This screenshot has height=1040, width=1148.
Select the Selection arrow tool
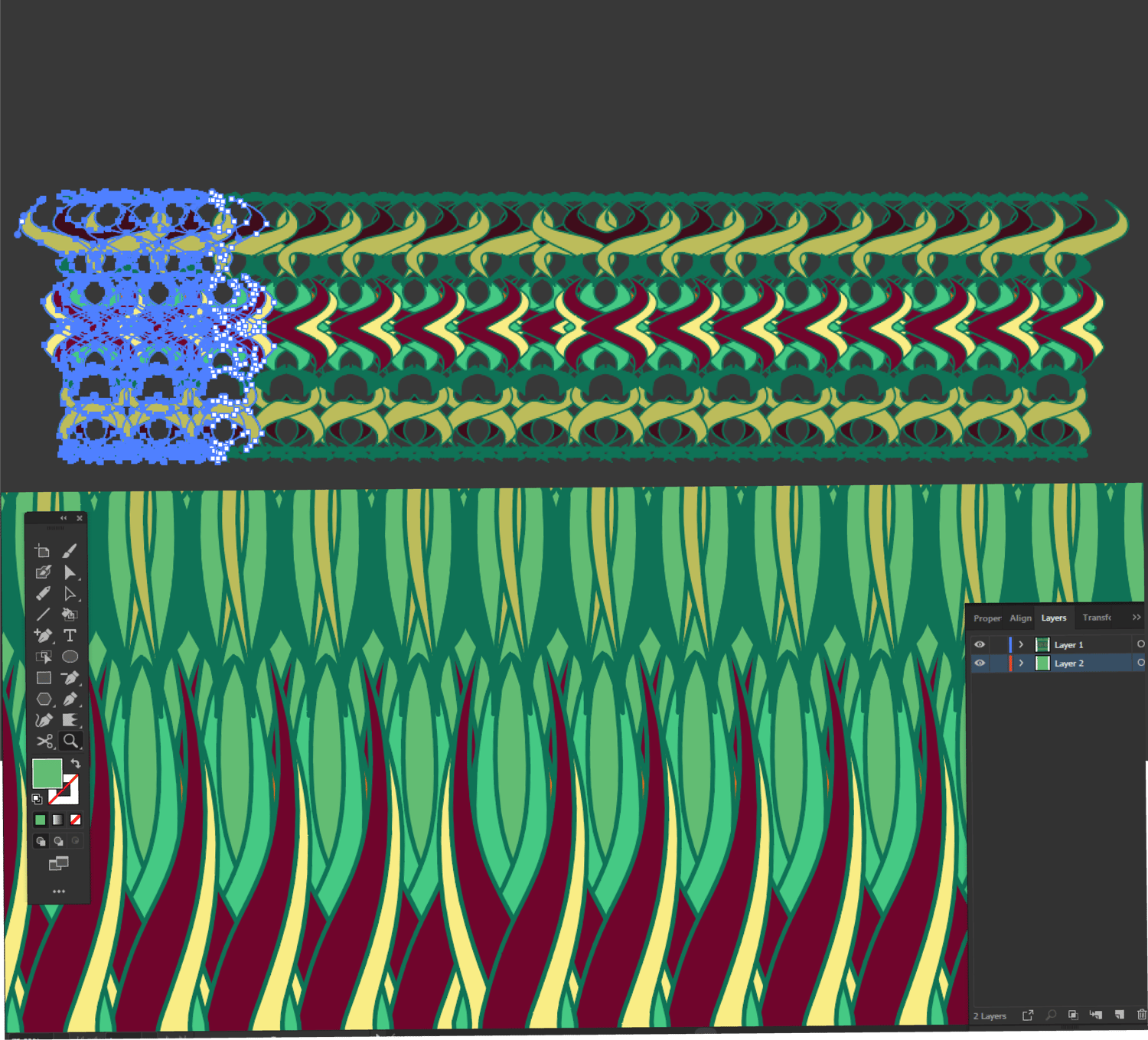point(70,572)
